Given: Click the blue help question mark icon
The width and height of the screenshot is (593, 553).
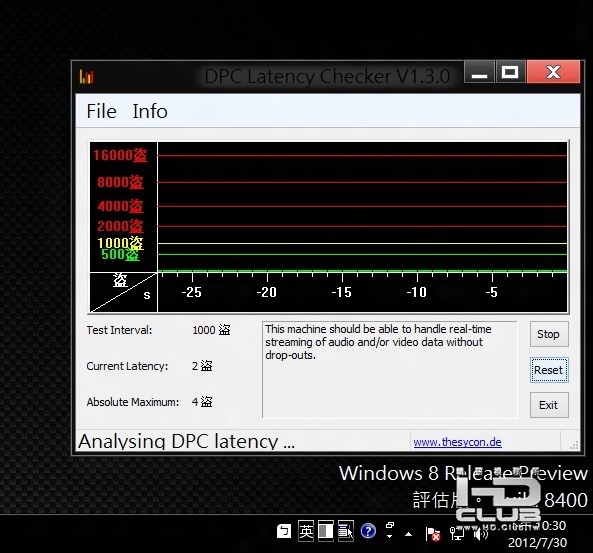Looking at the screenshot, I should (368, 531).
